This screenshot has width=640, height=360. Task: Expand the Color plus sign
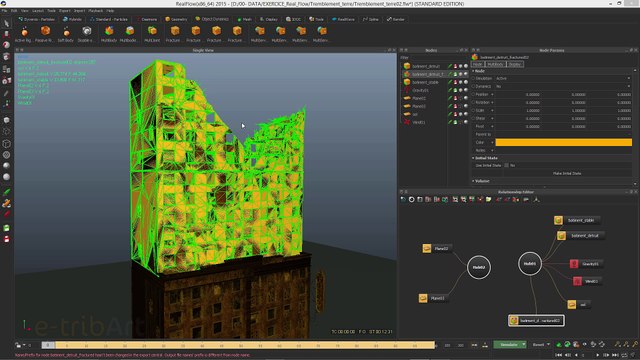pos(492,142)
